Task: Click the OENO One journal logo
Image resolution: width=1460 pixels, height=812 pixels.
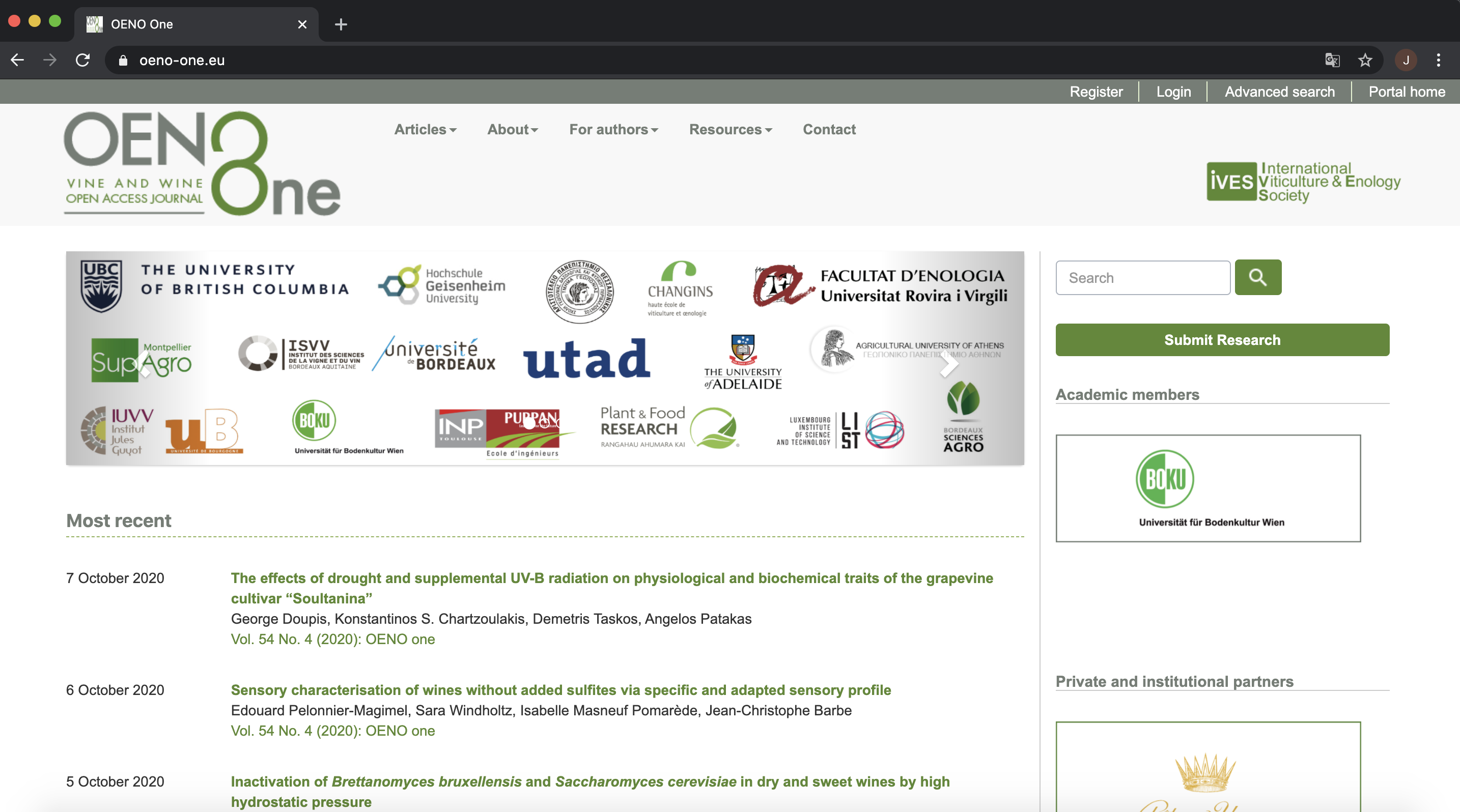Action: point(202,163)
